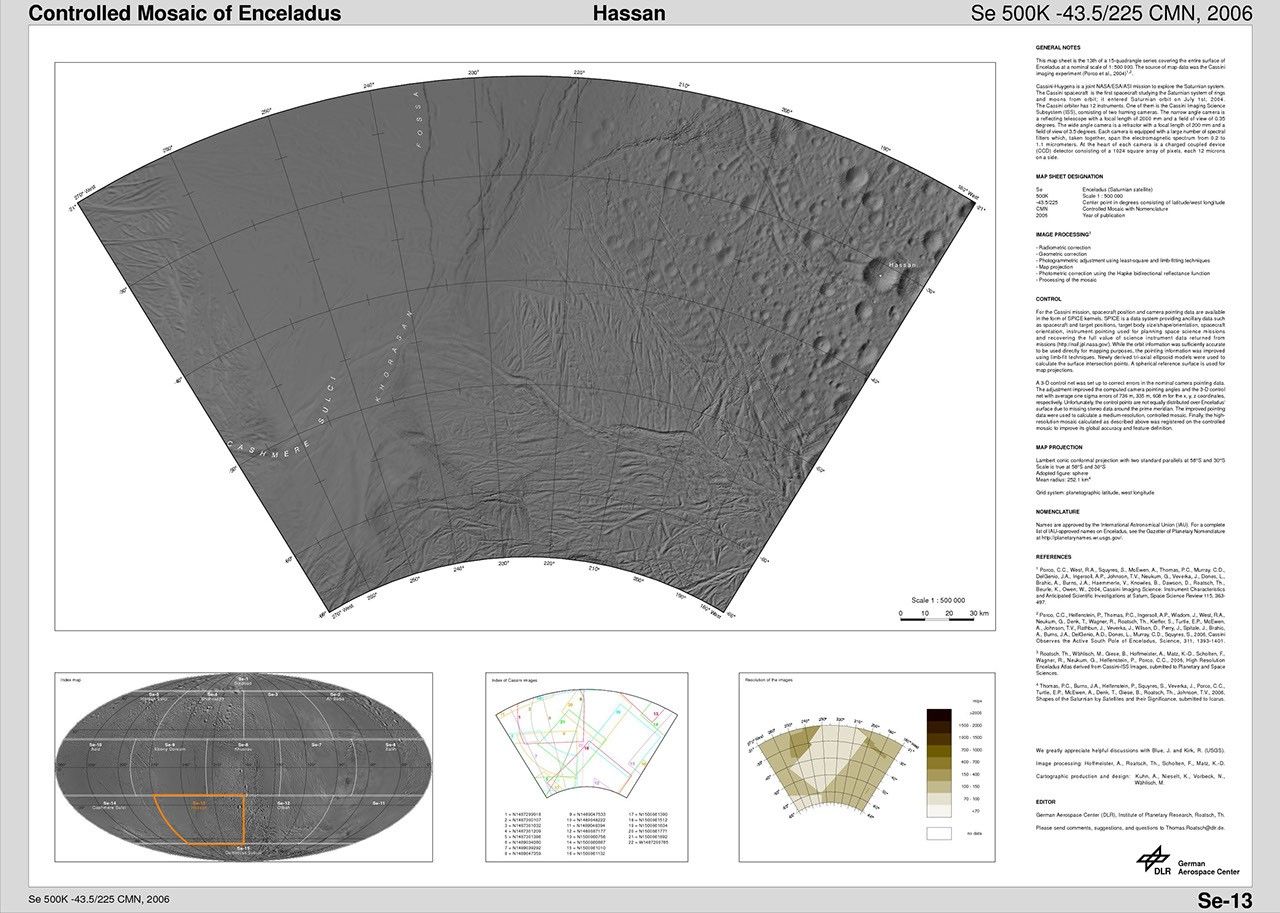Click the REFERENCES heading
This screenshot has width=1280, height=913.
tap(1054, 557)
